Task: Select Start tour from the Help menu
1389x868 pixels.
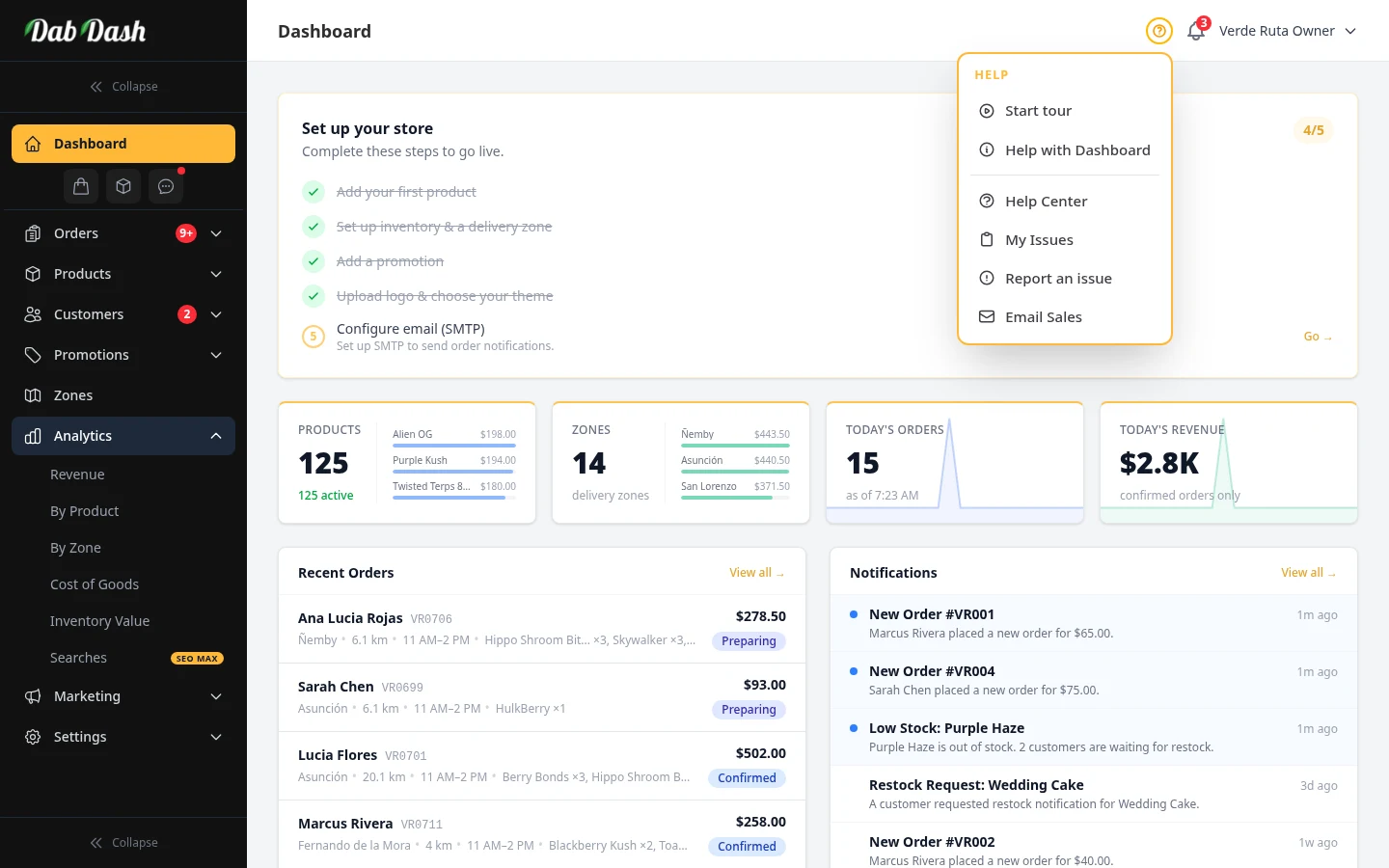Action: (1038, 110)
